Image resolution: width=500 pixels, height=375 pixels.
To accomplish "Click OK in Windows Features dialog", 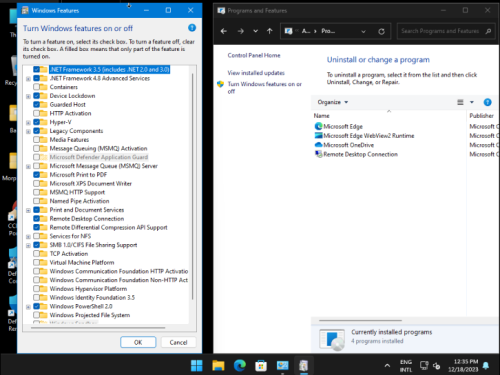I will [138, 342].
